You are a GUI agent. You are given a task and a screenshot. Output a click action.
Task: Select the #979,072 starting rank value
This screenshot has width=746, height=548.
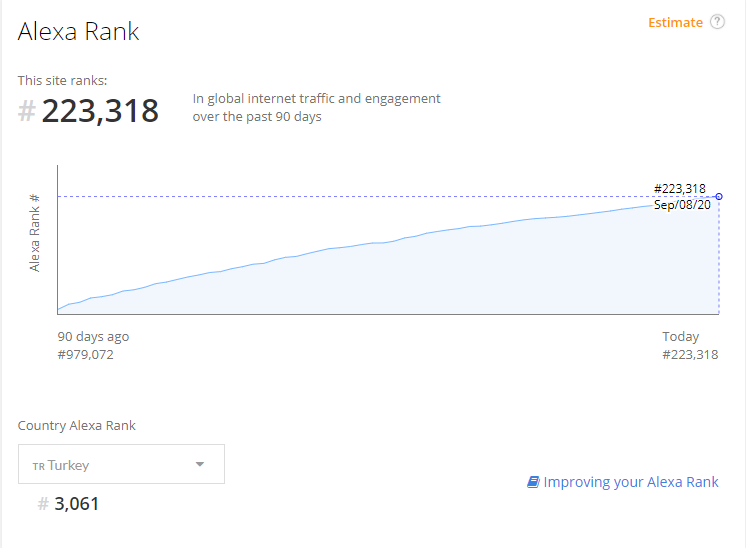coord(86,355)
